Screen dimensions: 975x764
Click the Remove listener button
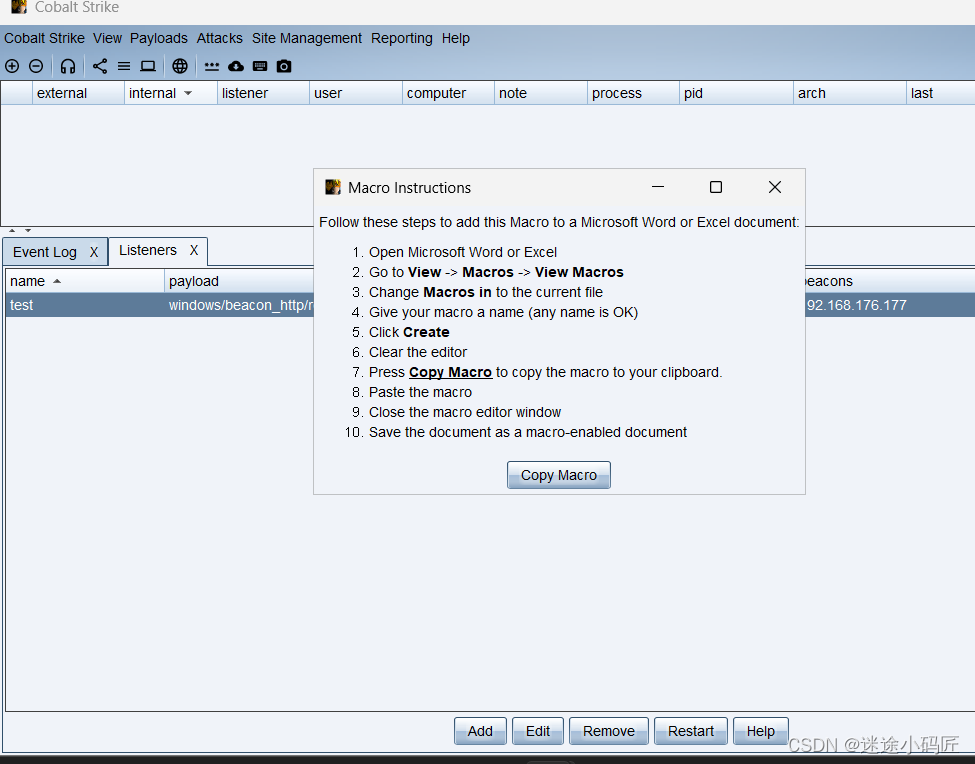[609, 731]
